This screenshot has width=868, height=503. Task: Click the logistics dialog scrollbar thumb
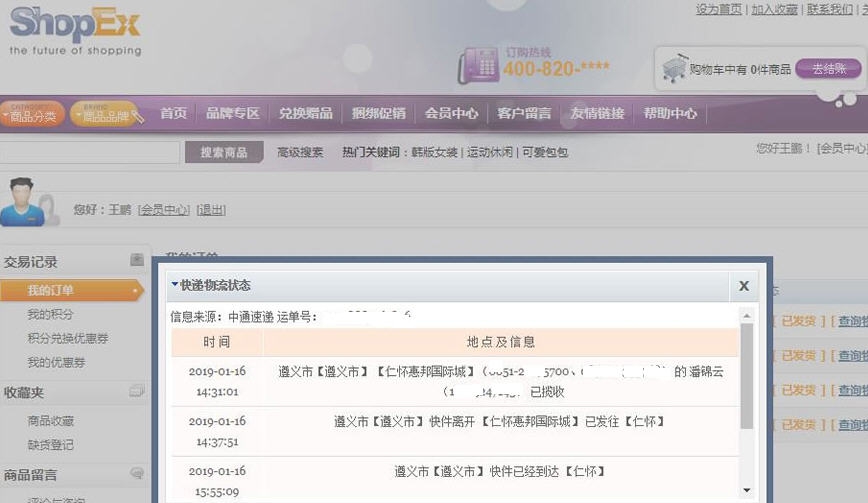pos(747,376)
